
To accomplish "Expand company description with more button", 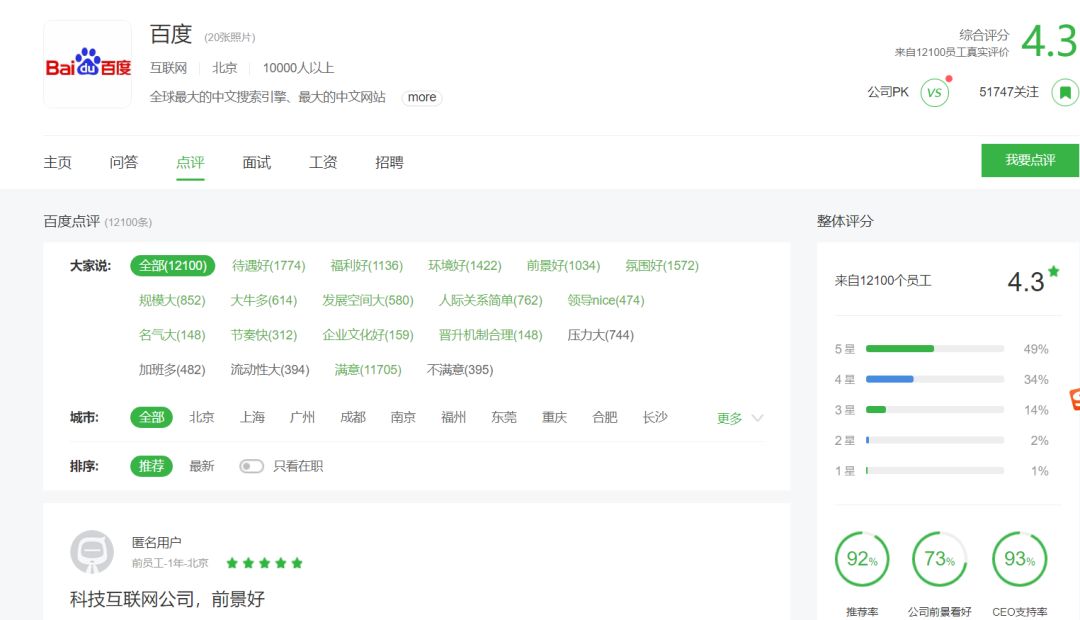I will tap(422, 97).
